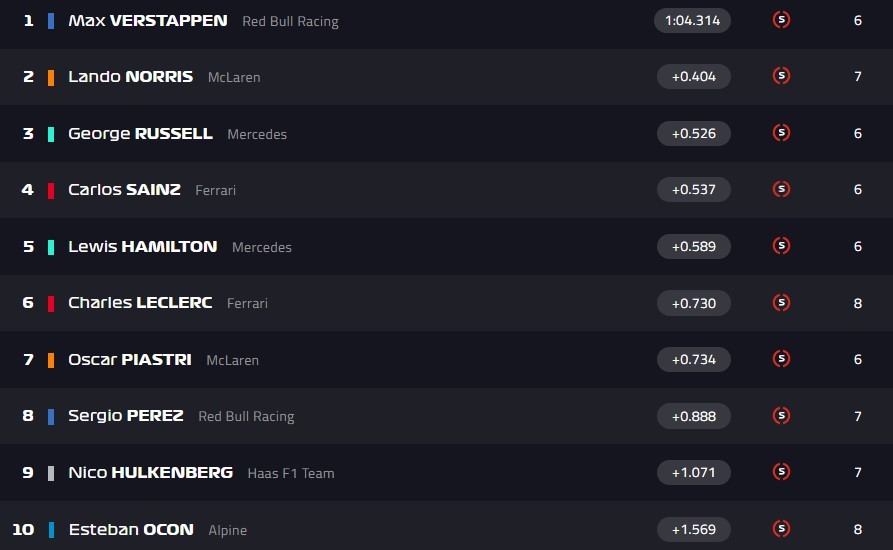893x550 pixels.
Task: Click Mercedes teal color bar beside Russell
Action: coord(51,134)
